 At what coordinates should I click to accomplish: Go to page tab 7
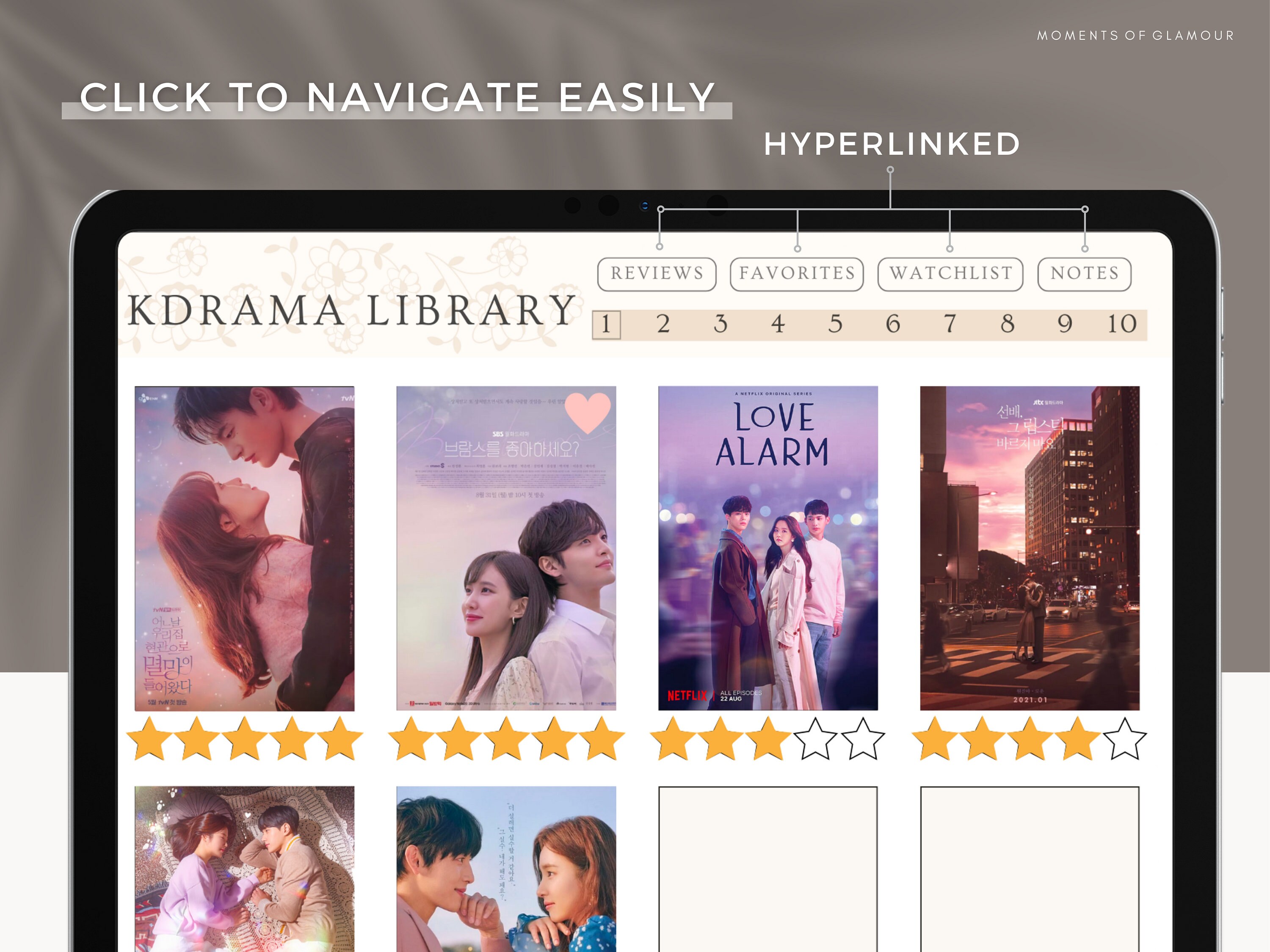coord(950,324)
